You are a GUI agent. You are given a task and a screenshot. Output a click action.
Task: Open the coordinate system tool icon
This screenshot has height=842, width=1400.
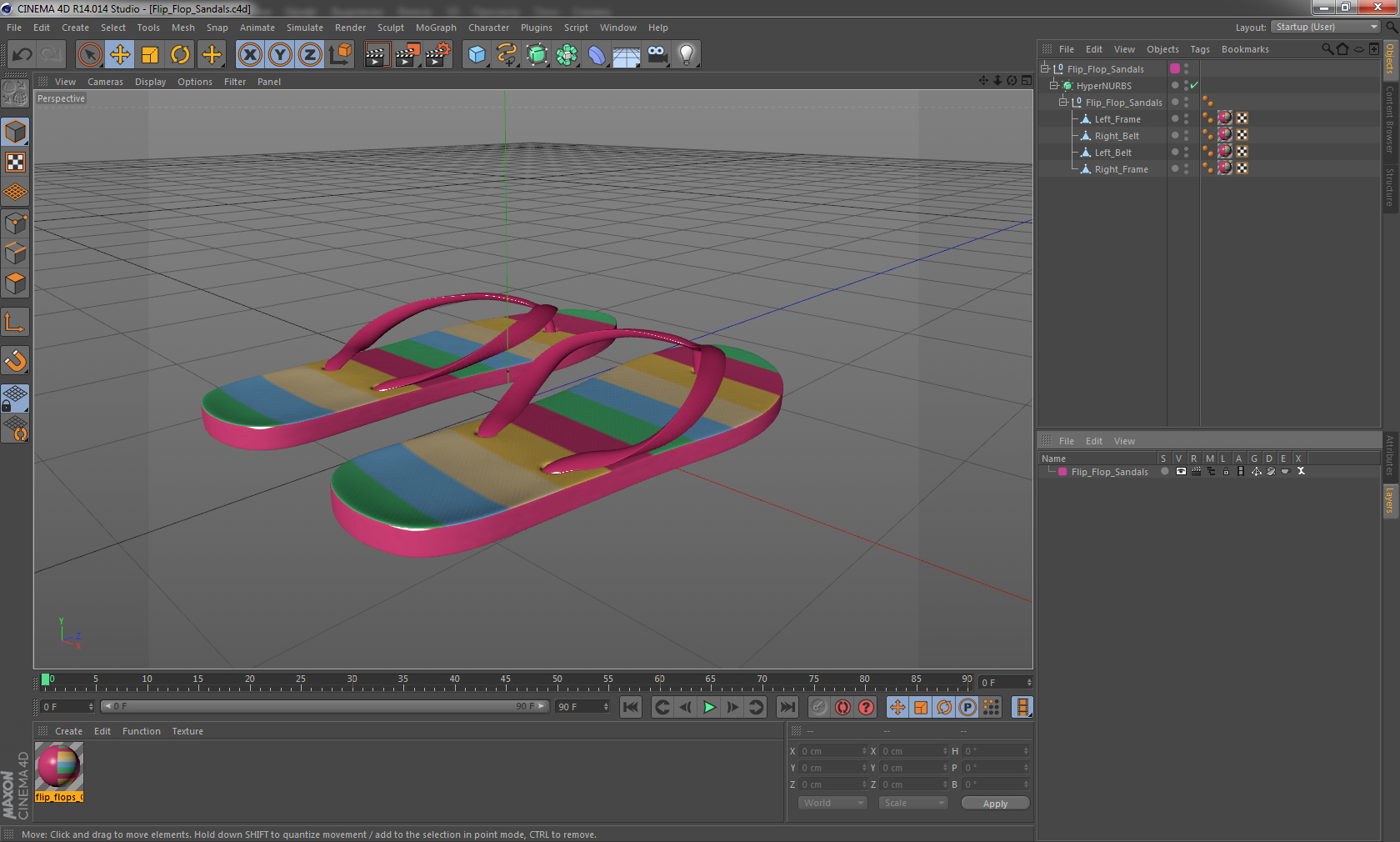[340, 55]
